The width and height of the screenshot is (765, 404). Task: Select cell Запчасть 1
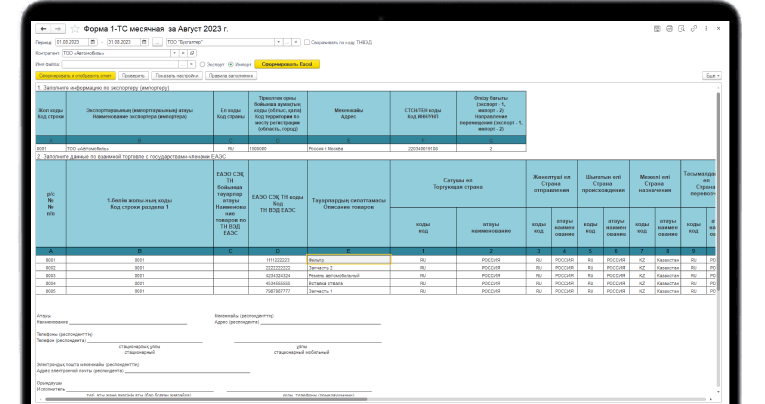(348, 291)
